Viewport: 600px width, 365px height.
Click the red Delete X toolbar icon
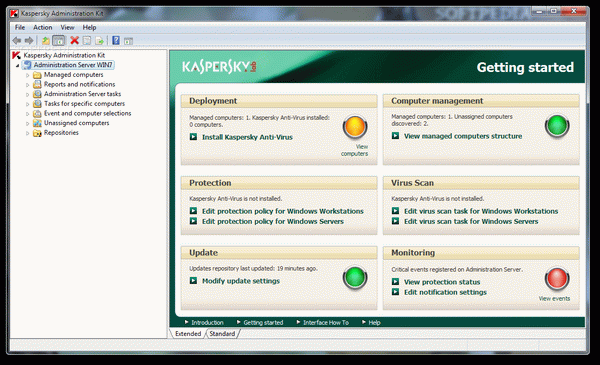(x=75, y=41)
